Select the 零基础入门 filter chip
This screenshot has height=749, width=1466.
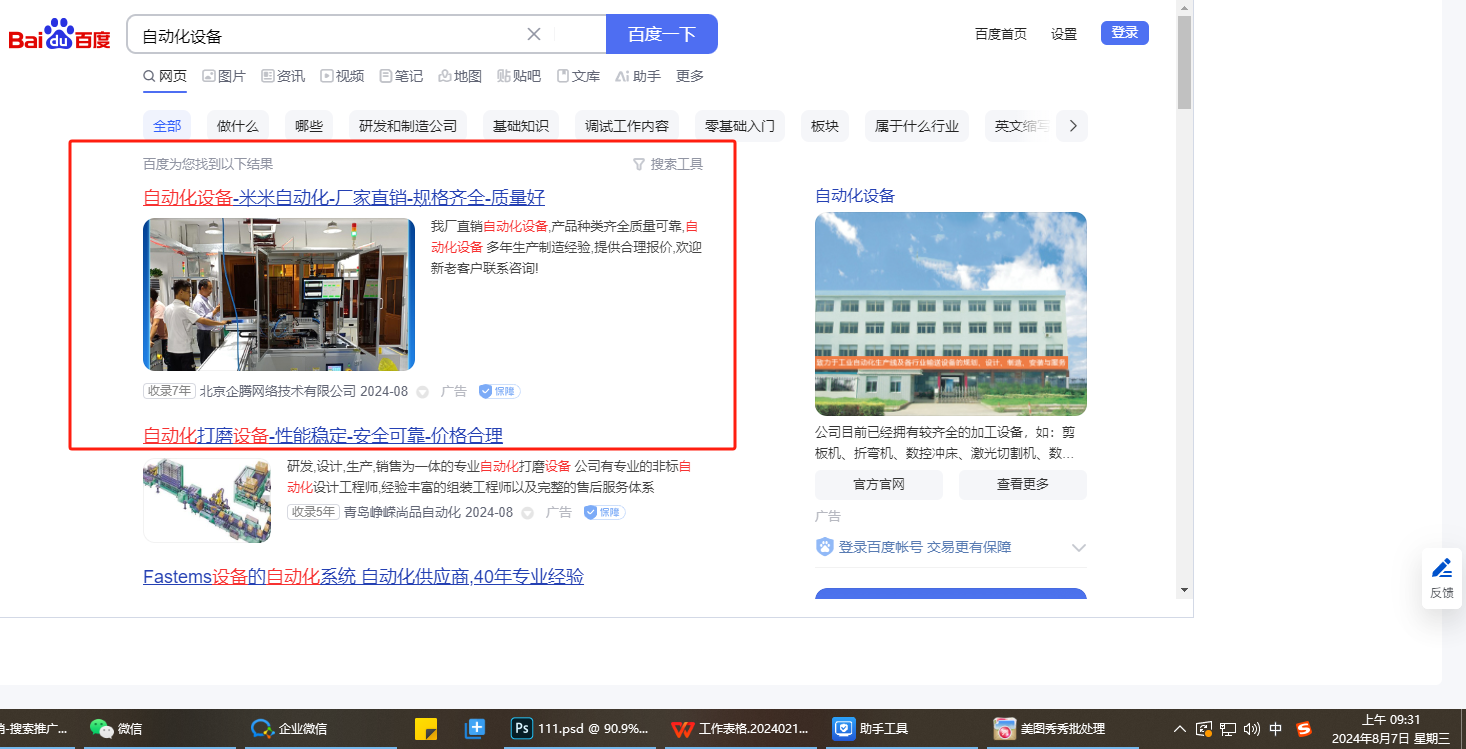pos(740,126)
